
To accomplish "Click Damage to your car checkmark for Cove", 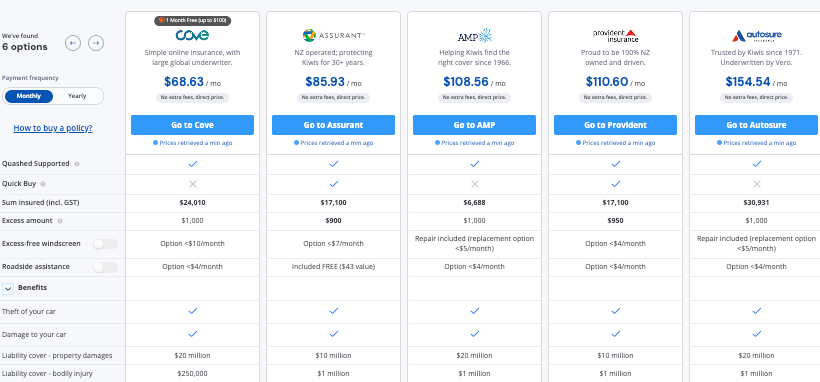I will (x=192, y=334).
